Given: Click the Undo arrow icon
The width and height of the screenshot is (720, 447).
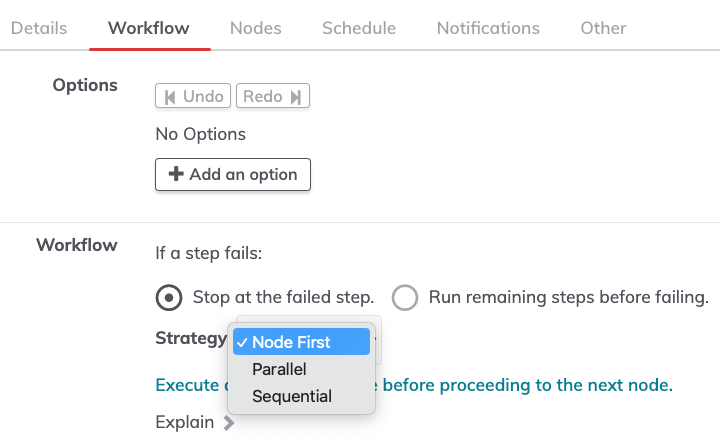Looking at the screenshot, I should (170, 97).
